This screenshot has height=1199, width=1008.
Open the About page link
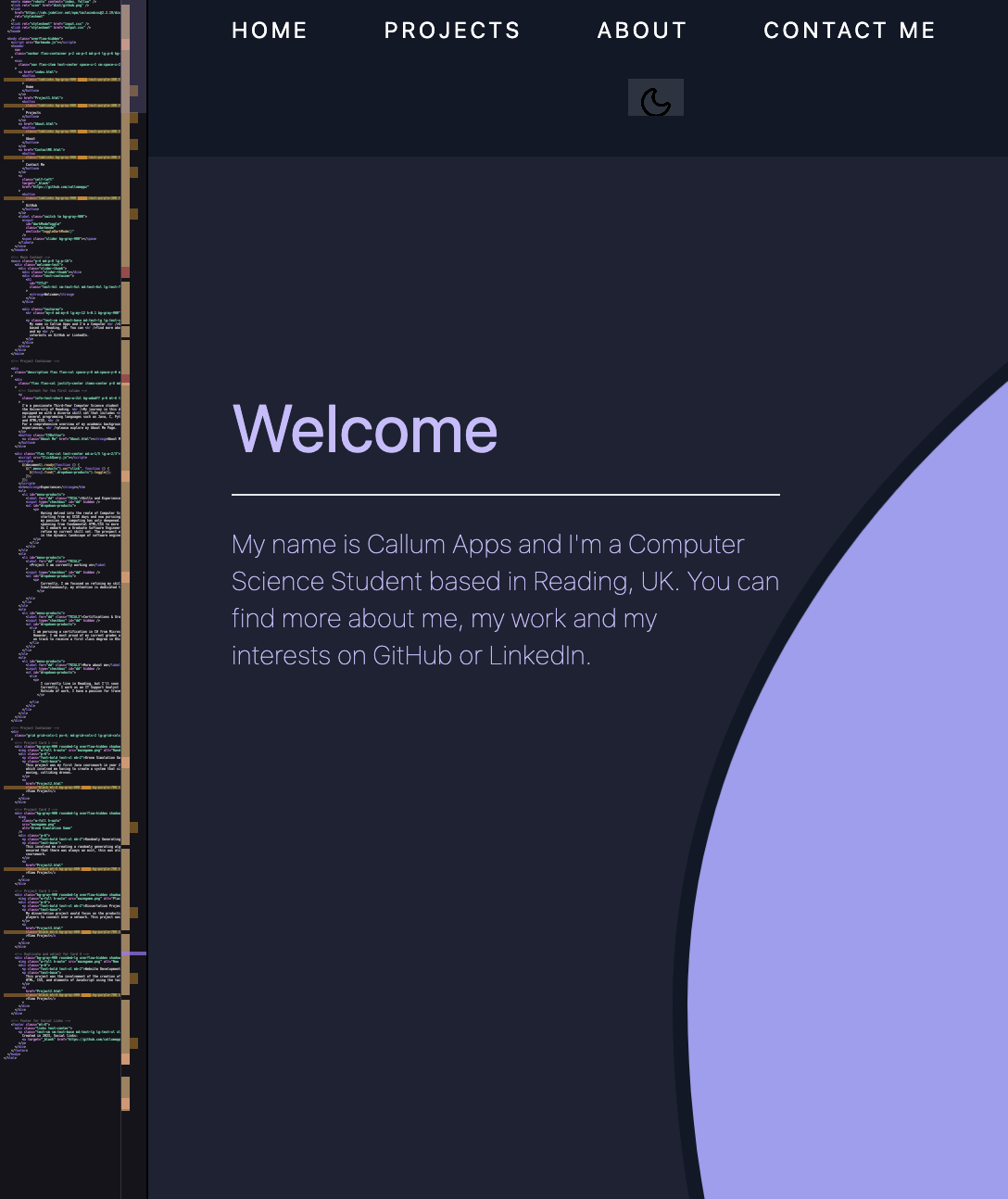pos(642,31)
